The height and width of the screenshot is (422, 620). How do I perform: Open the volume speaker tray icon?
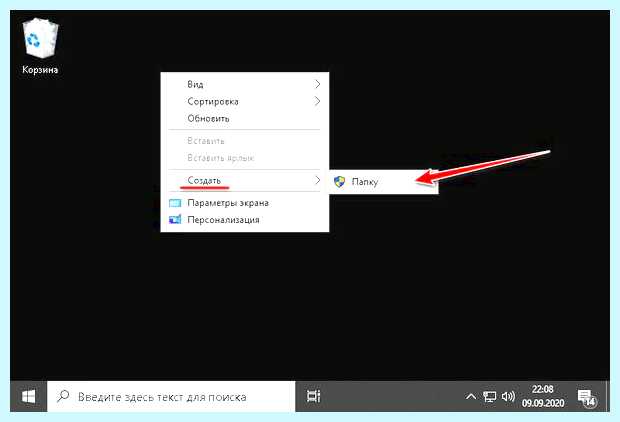pyautogui.click(x=508, y=396)
